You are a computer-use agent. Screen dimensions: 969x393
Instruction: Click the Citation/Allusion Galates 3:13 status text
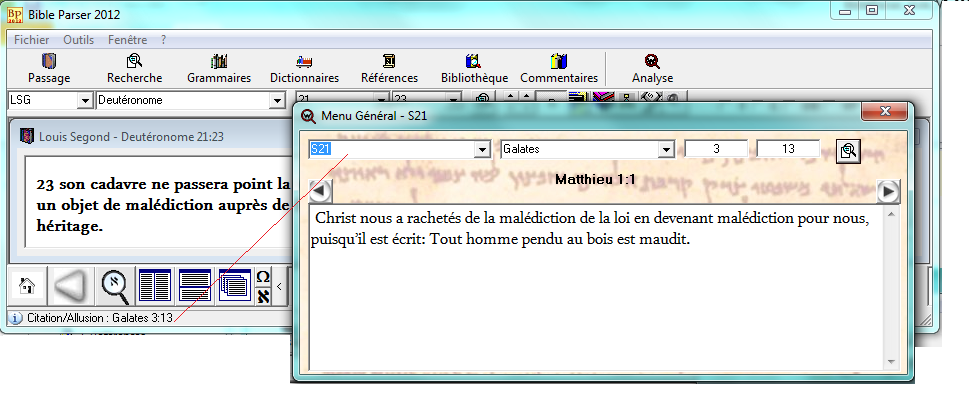(99, 318)
